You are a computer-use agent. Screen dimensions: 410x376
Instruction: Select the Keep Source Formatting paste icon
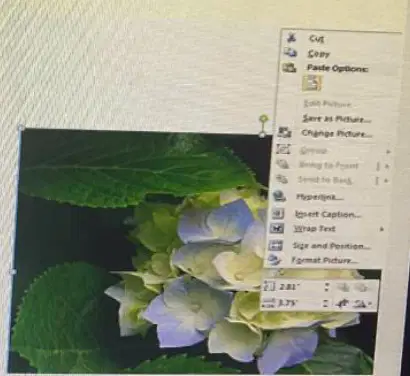pos(312,83)
